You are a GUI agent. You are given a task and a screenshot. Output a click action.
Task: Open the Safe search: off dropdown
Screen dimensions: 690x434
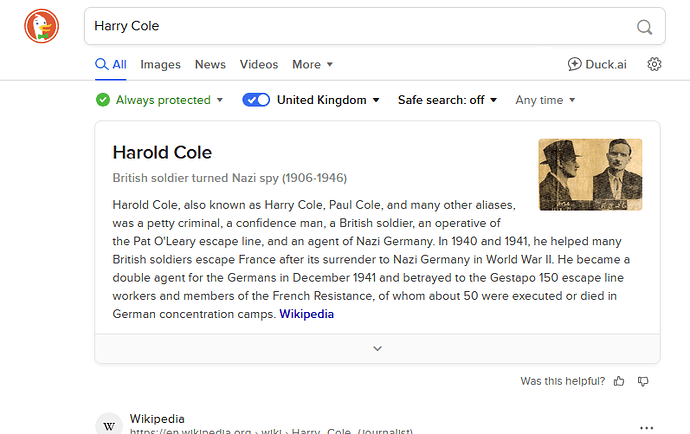tap(448, 100)
